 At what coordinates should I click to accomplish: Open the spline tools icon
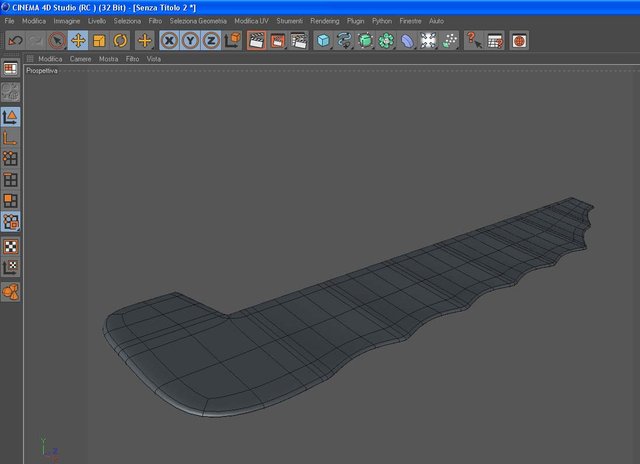344,40
